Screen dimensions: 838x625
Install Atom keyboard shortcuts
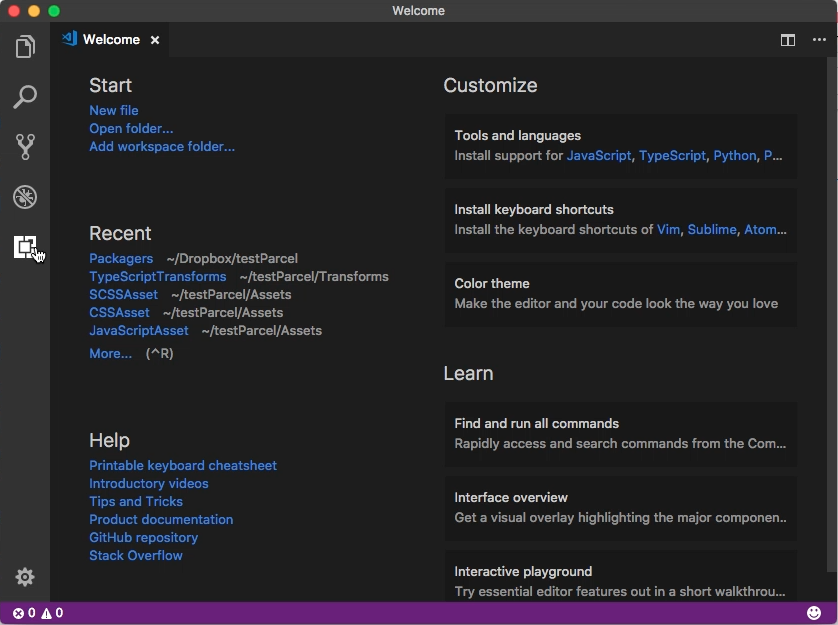761,230
